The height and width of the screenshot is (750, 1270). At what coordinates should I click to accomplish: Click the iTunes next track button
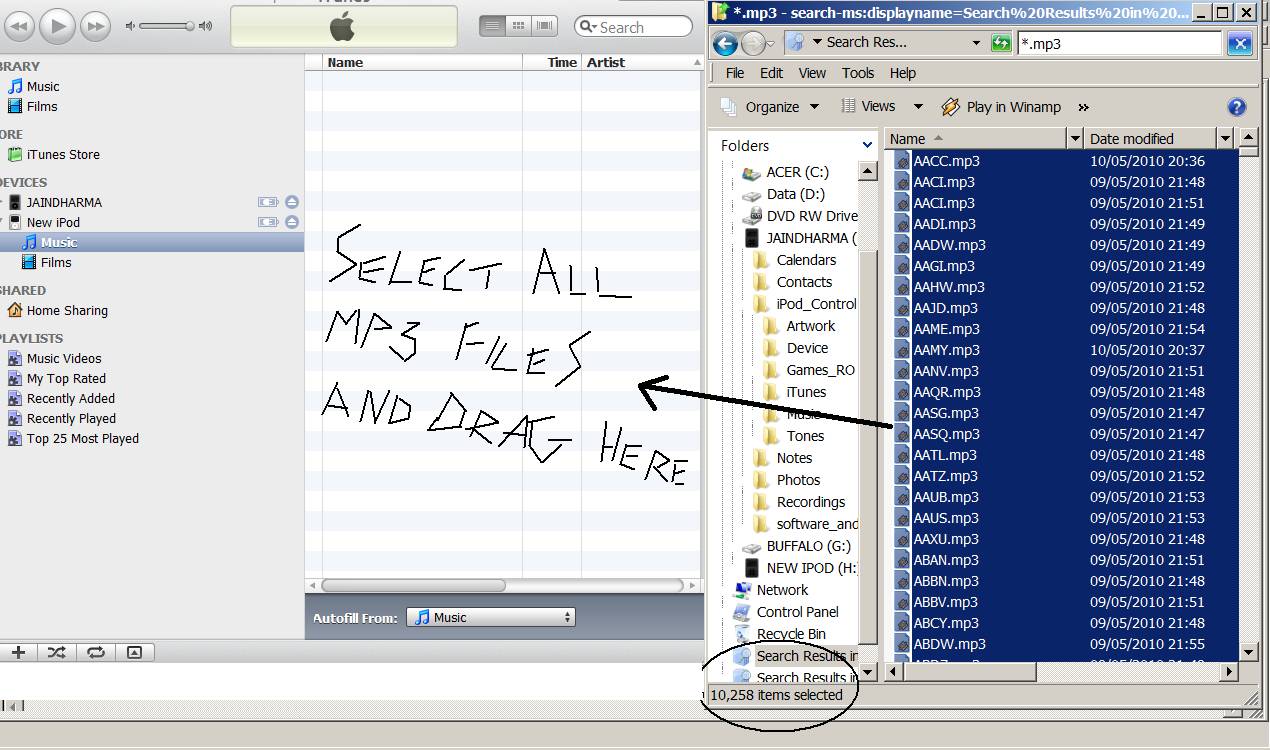click(x=95, y=26)
